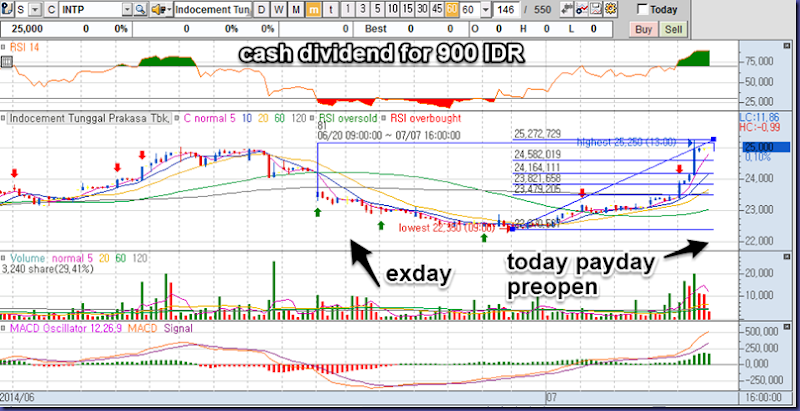
Task: Click the Indocement Tun stock name field
Action: 212,9
